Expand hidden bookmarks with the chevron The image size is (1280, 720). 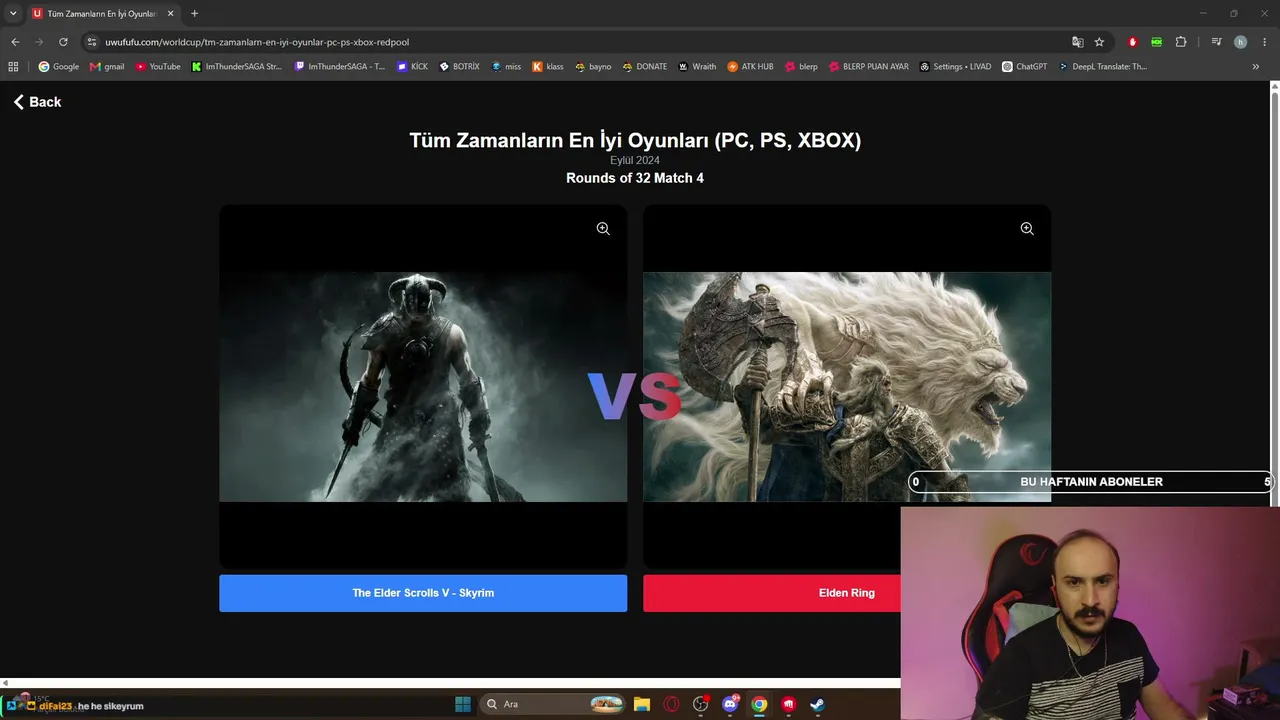[x=1256, y=67]
